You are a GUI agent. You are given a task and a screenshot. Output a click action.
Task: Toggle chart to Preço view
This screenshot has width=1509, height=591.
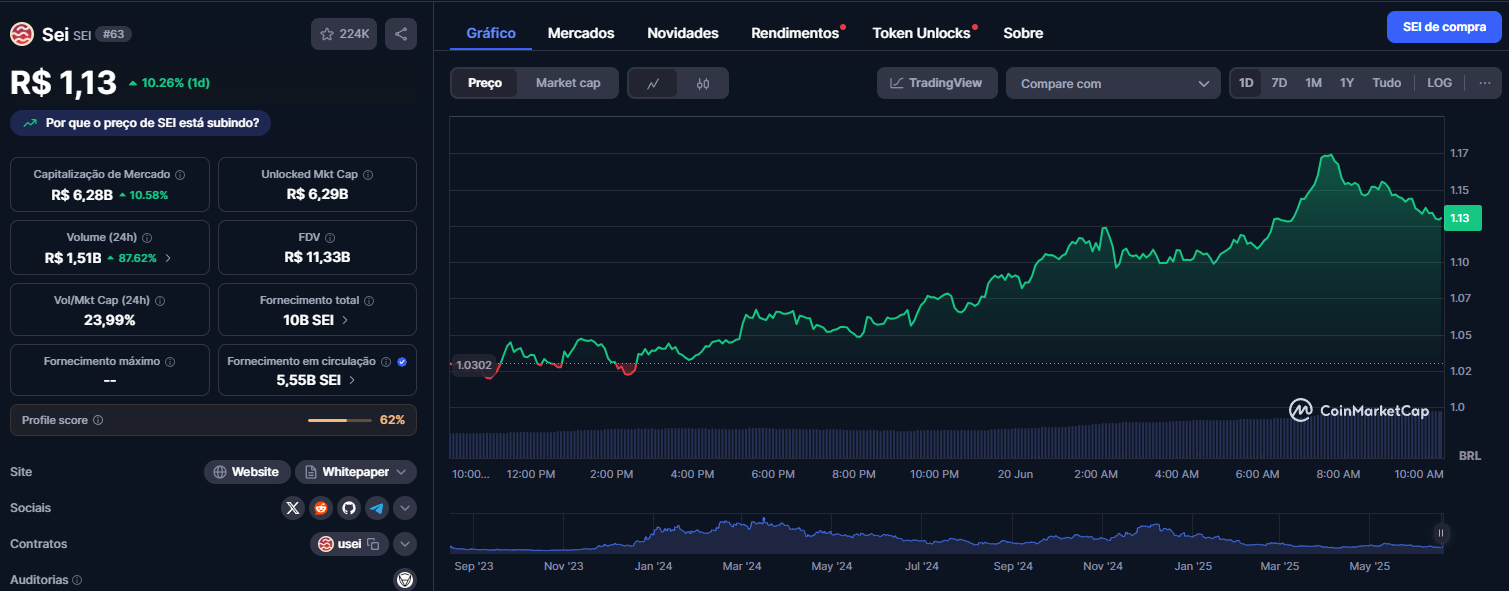pos(485,83)
